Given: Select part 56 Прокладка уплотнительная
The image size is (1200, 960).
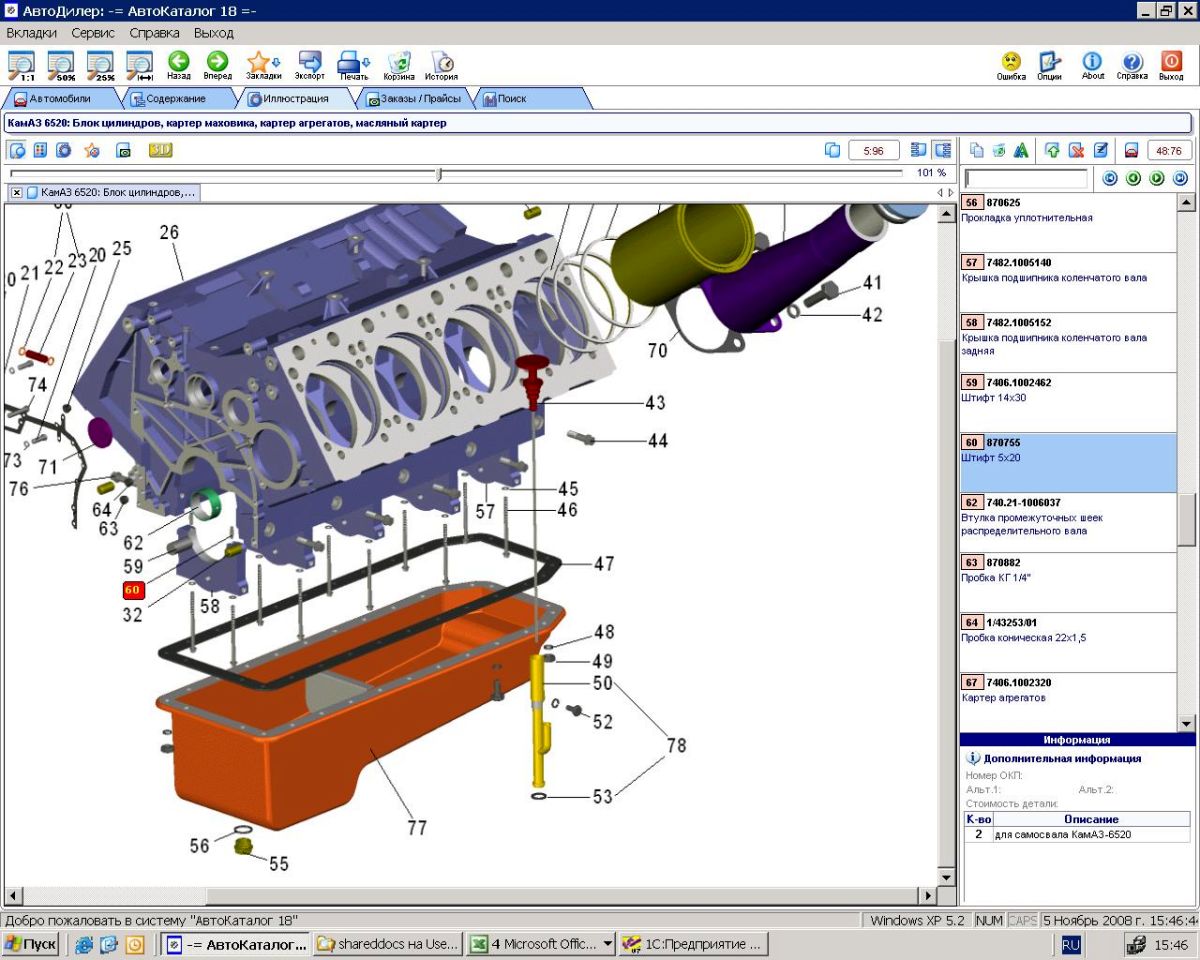Looking at the screenshot, I should pyautogui.click(x=1068, y=222).
